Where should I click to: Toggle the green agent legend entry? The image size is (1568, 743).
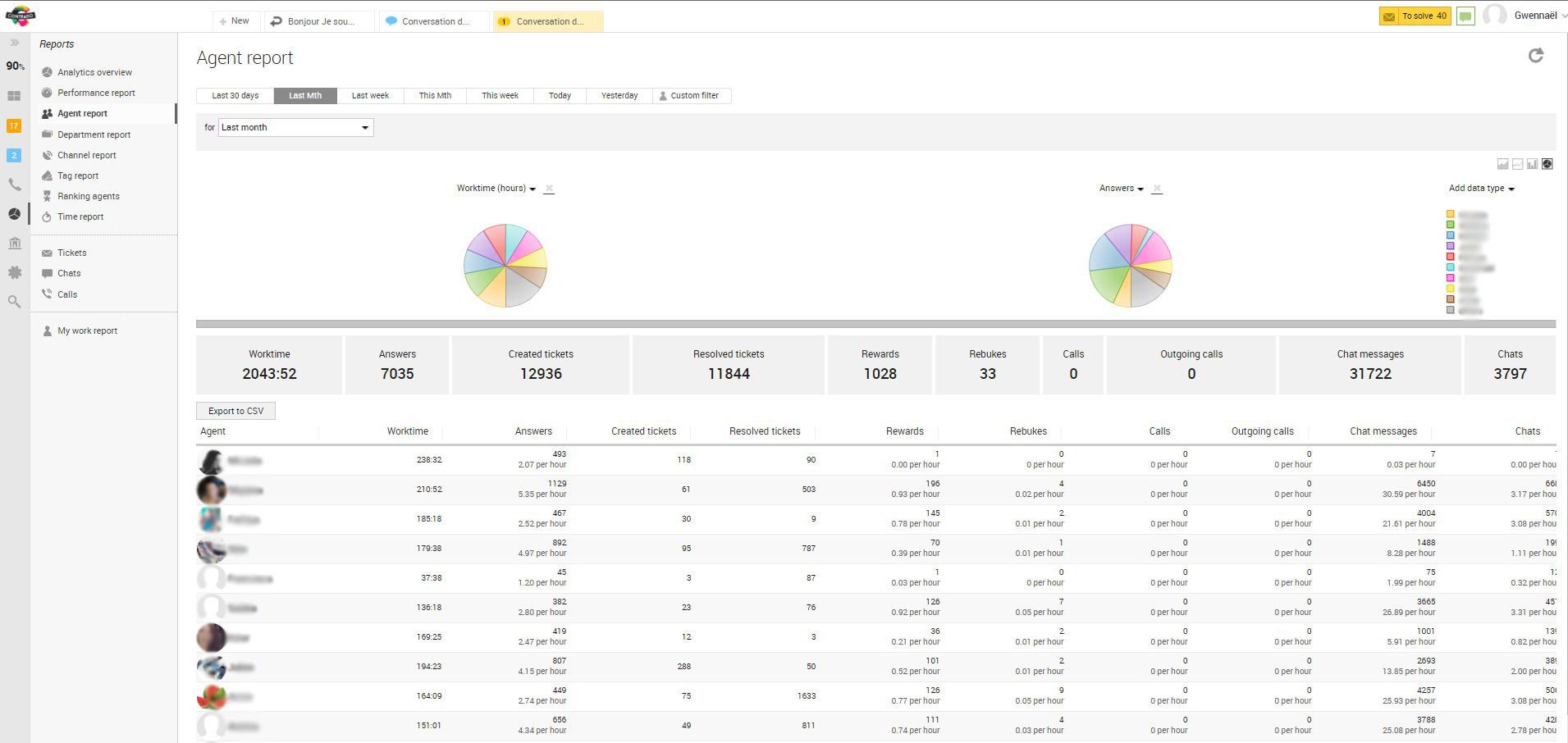[1450, 225]
